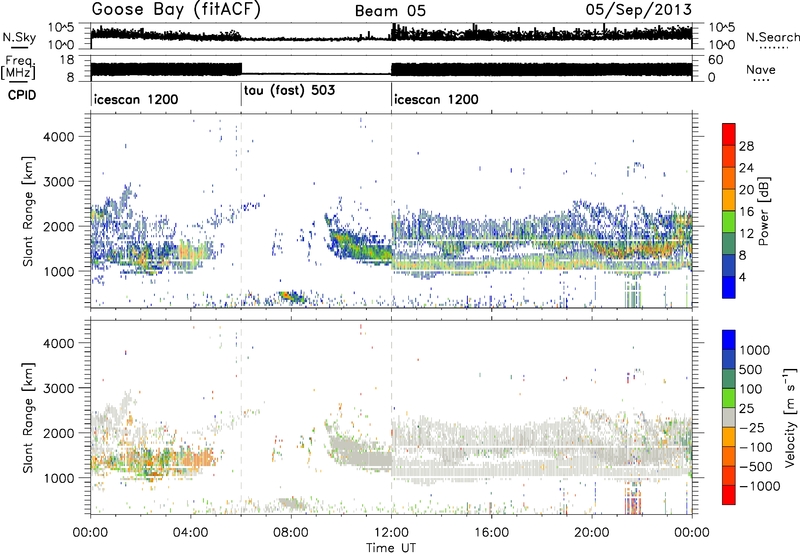The width and height of the screenshot is (800, 554).
Task: Click the second 'icescan 1200' label at 12:00
Action: tap(436, 99)
